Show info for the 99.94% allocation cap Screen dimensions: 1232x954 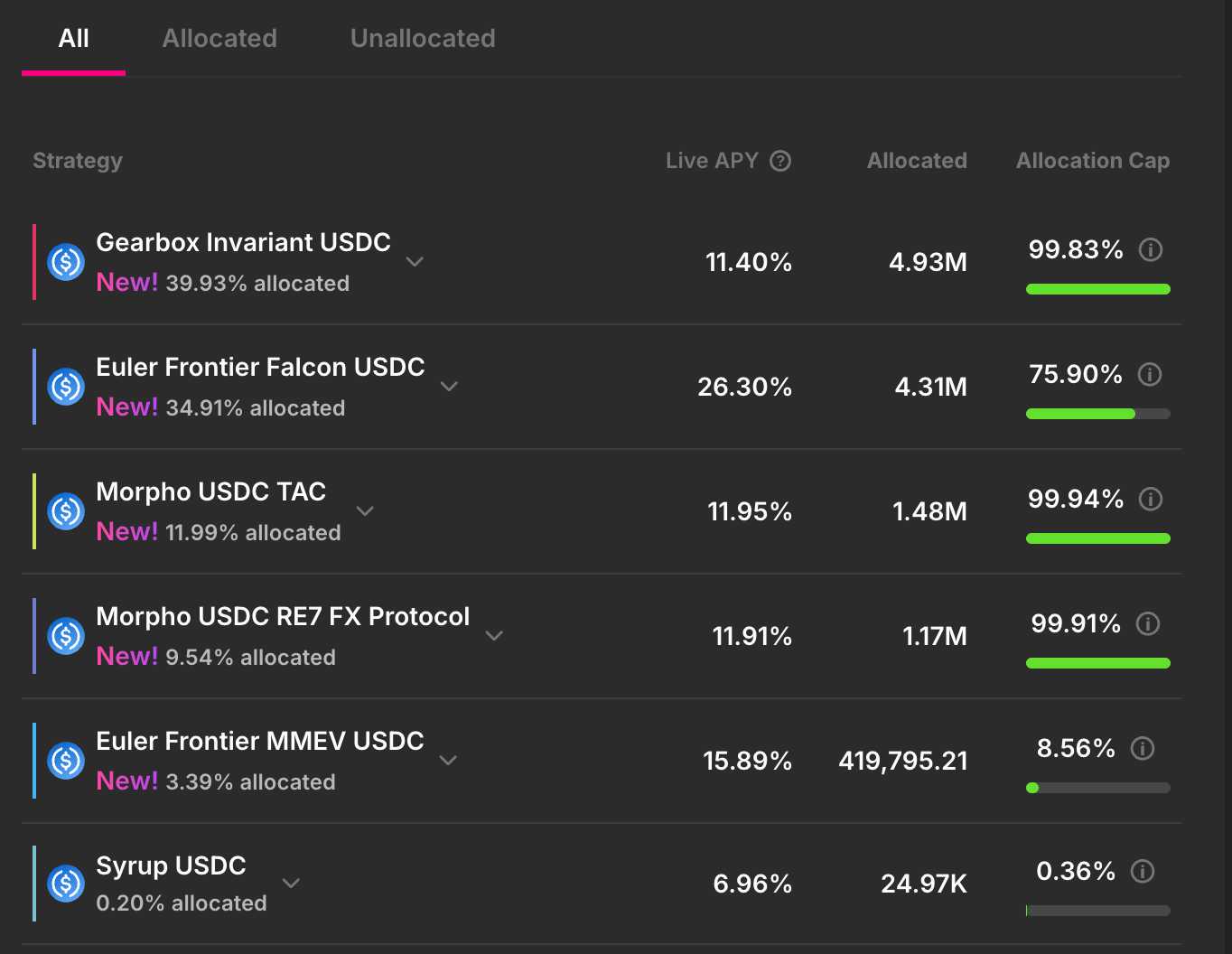pyautogui.click(x=1151, y=499)
